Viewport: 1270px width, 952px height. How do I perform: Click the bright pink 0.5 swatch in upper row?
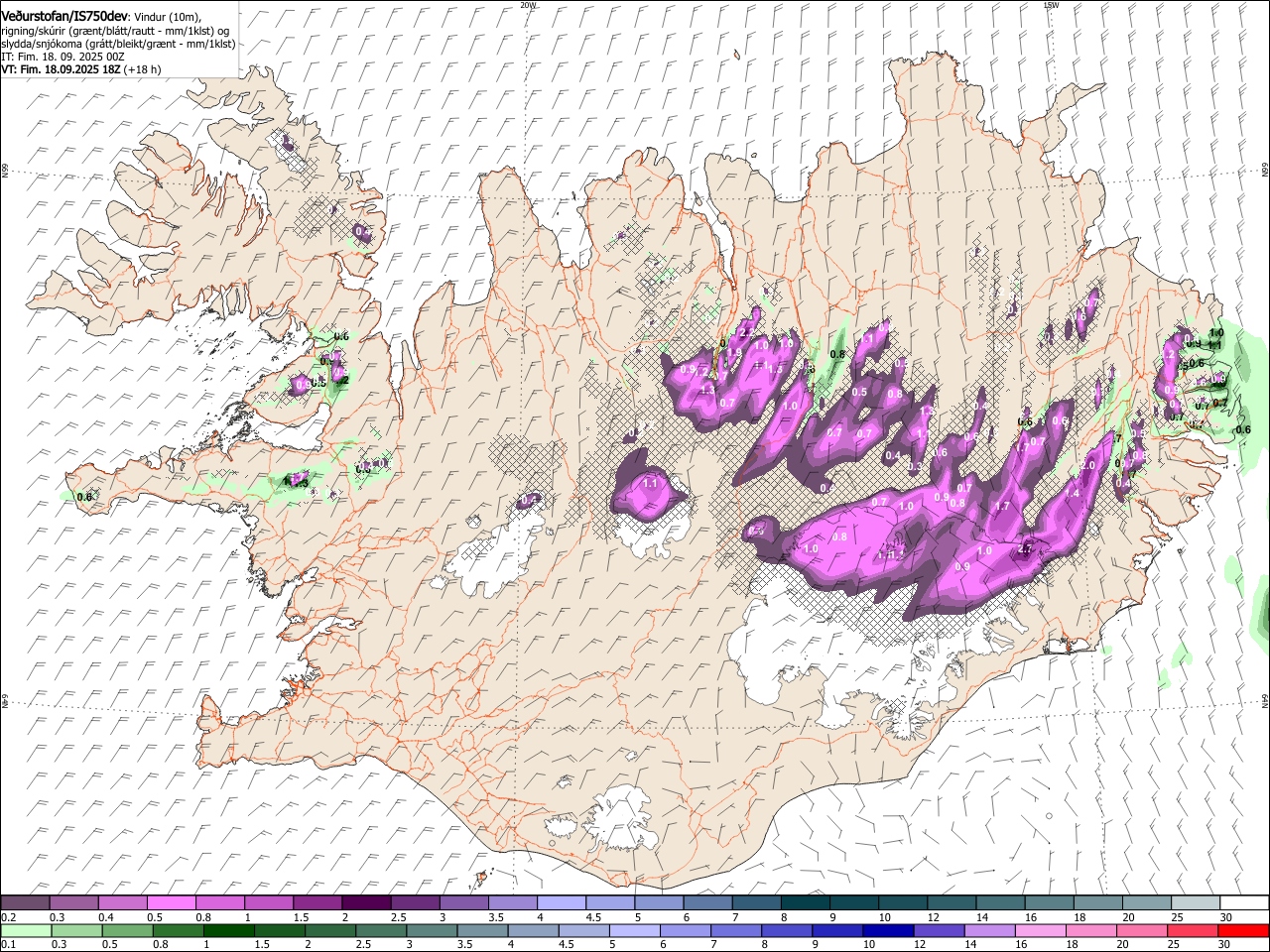(172, 903)
